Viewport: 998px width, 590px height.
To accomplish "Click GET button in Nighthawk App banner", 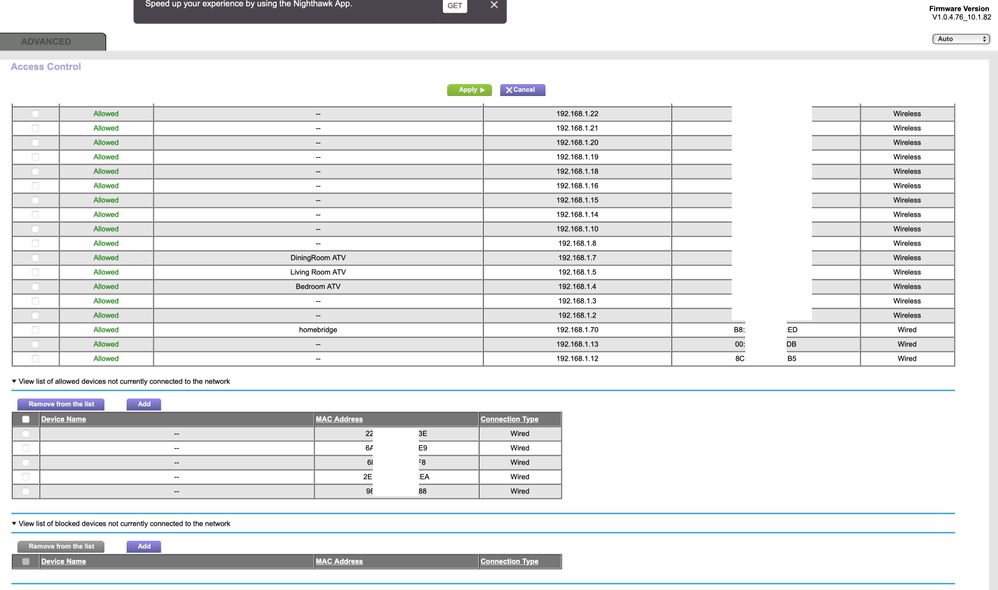I will tap(454, 6).
